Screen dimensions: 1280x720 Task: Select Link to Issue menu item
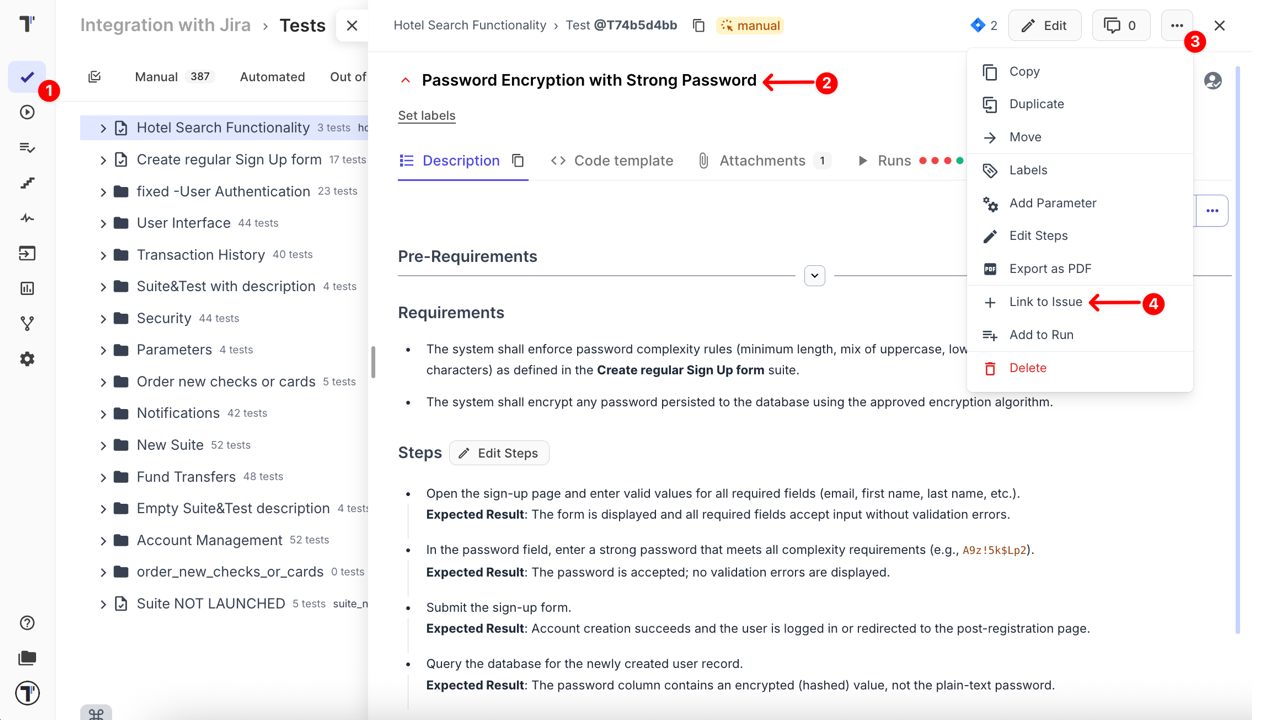click(1045, 302)
